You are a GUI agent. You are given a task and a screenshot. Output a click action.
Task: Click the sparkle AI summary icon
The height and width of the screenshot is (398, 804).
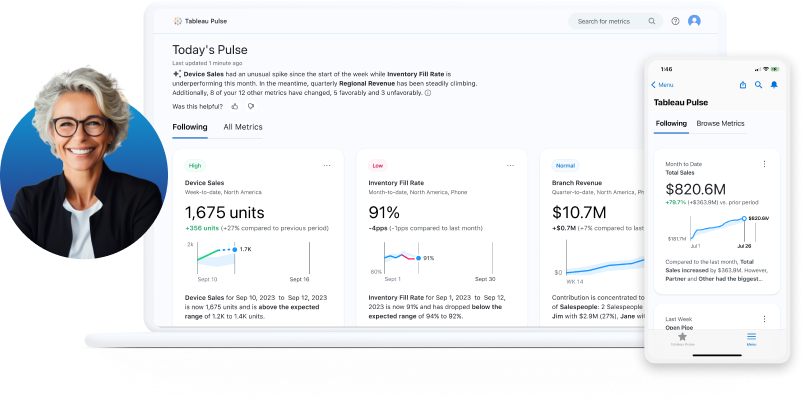[176, 74]
